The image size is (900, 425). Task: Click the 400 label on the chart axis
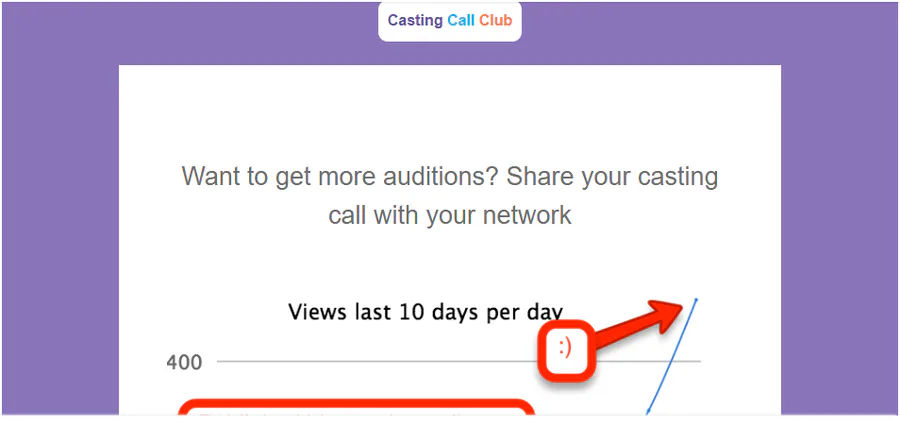point(184,362)
